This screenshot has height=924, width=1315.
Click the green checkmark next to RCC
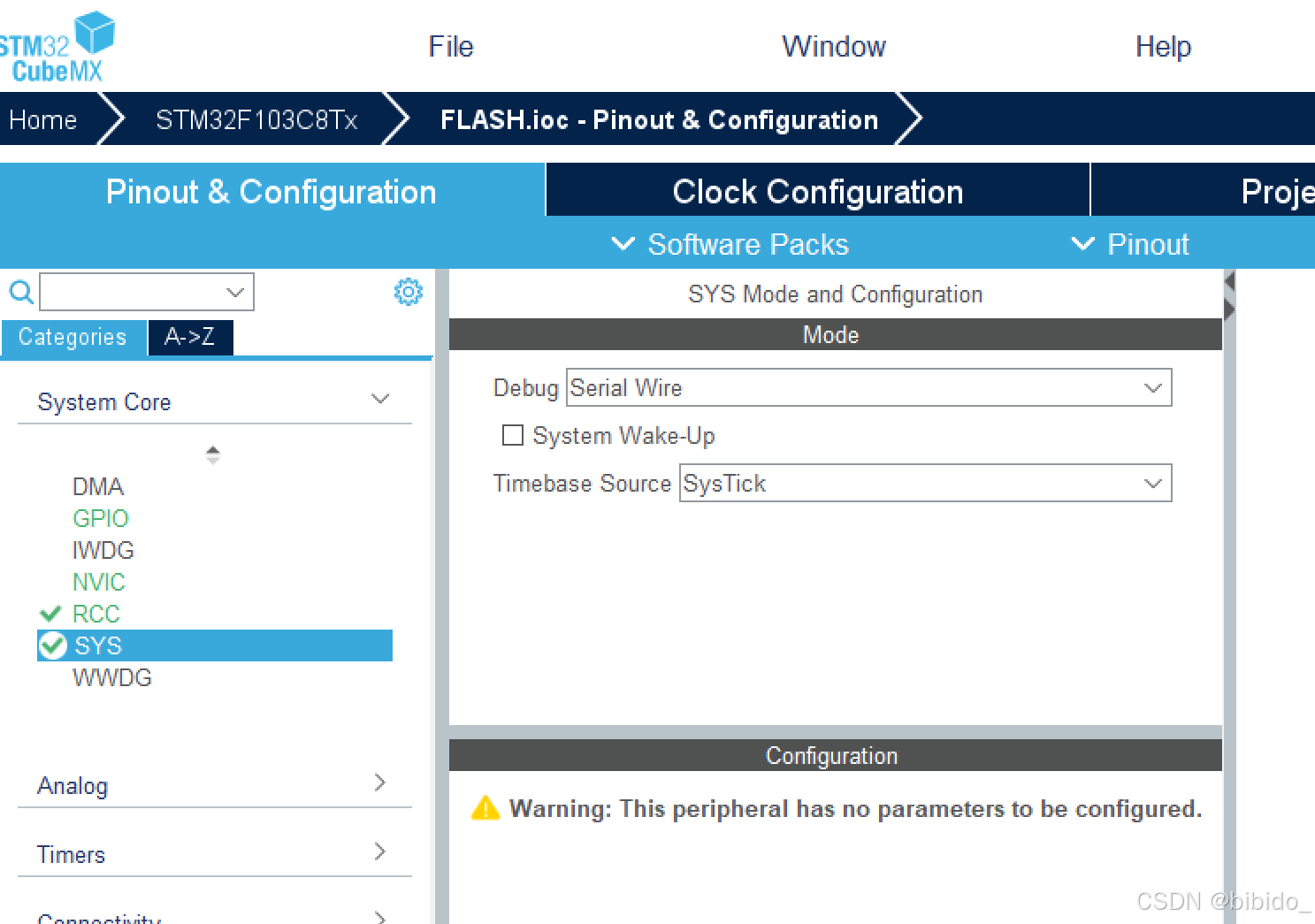50,614
